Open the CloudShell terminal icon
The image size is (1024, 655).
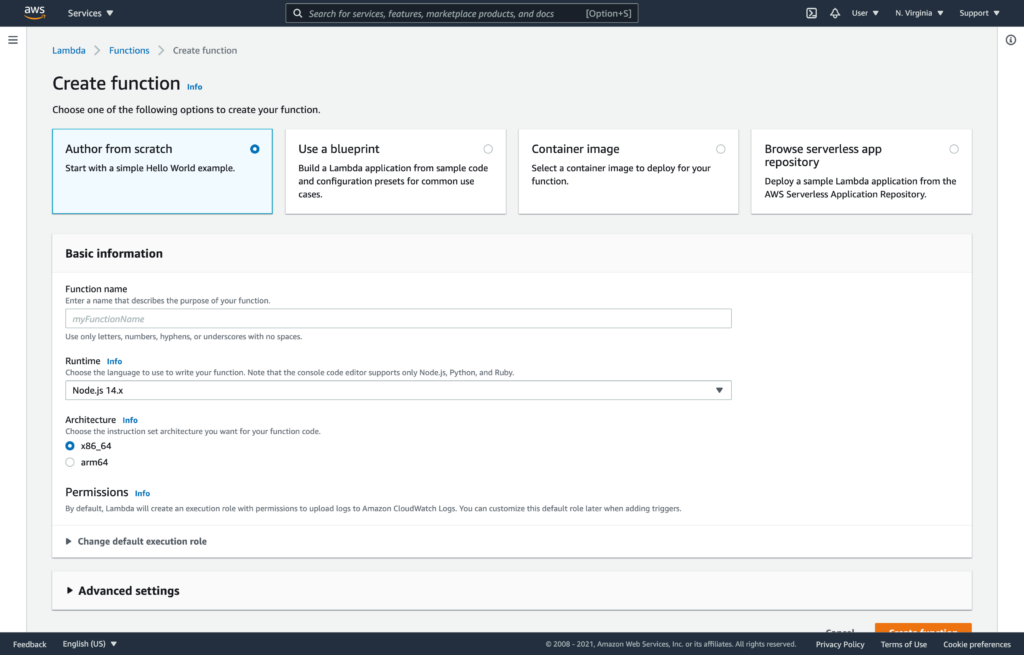(x=811, y=13)
